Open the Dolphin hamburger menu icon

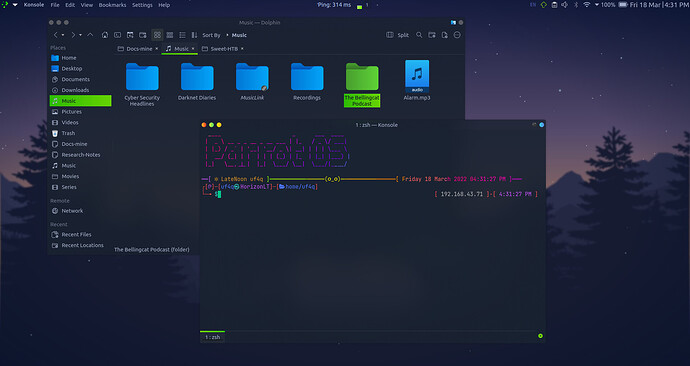coord(457,35)
